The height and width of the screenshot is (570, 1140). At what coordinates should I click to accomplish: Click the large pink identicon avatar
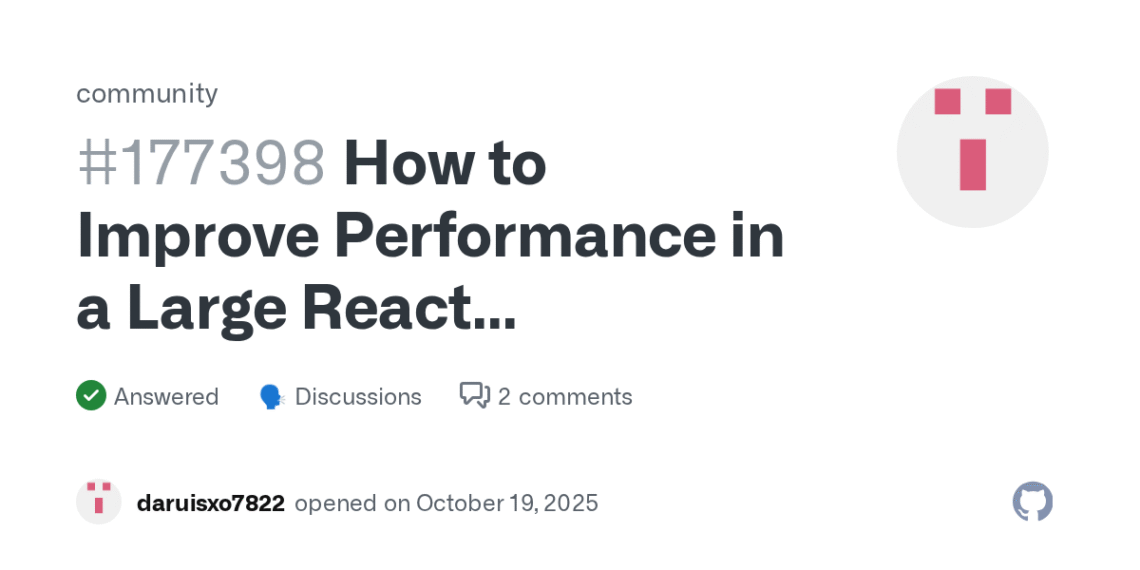pyautogui.click(x=972, y=152)
